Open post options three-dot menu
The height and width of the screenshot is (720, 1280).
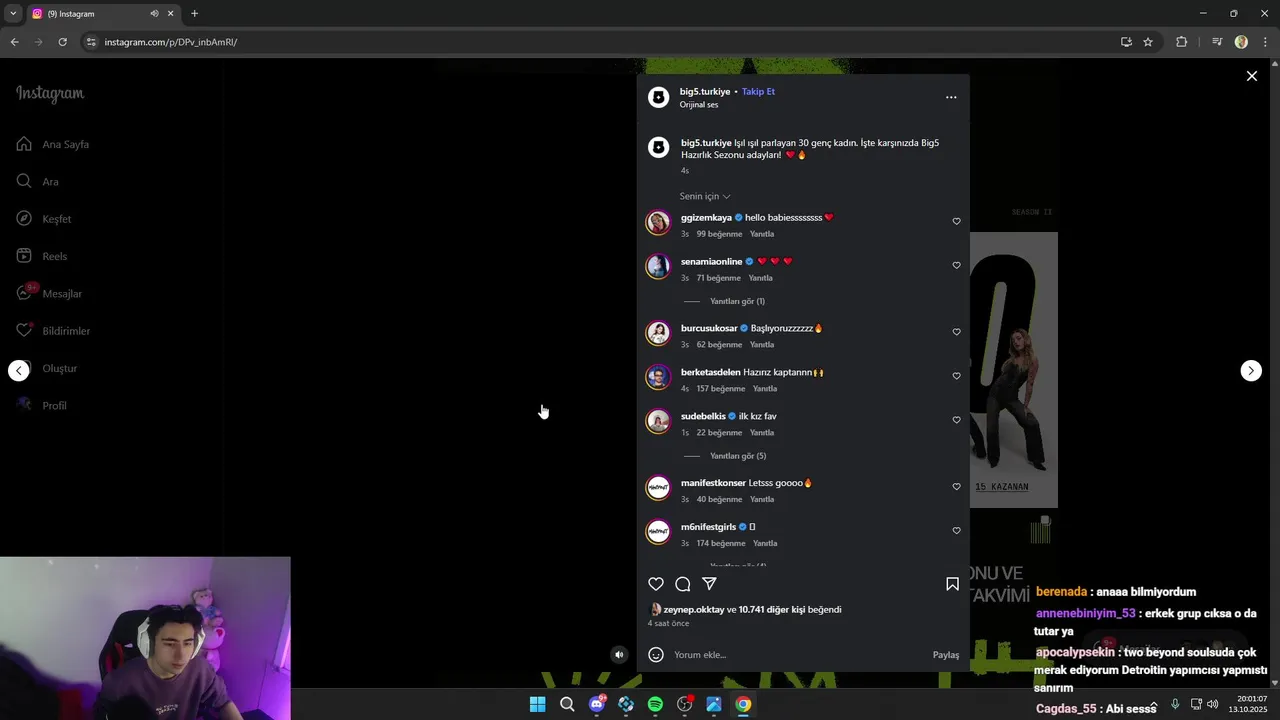[x=951, y=97]
